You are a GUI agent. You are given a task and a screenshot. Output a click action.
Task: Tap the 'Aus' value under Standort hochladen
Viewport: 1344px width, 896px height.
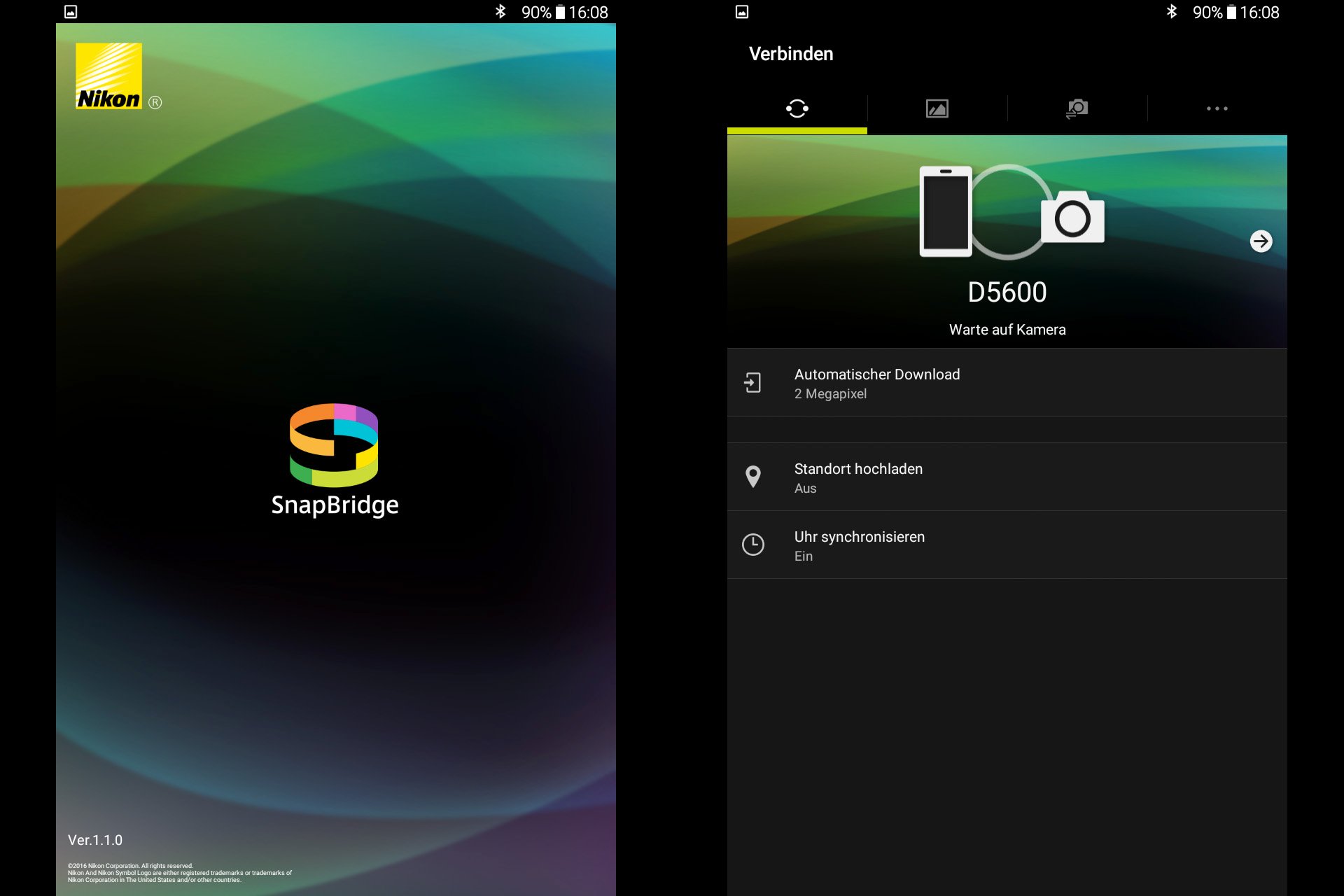click(x=805, y=489)
